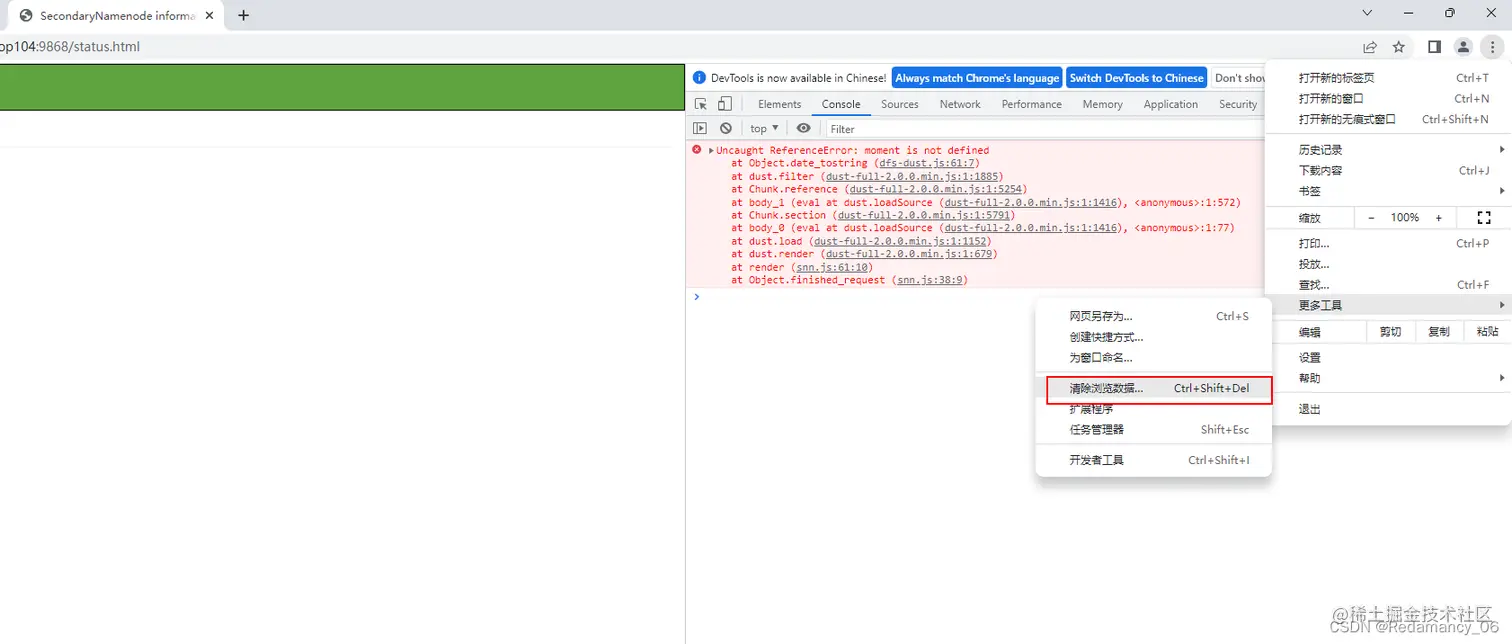Click the red error icon in console
The image size is (1512, 644).
[697, 149]
